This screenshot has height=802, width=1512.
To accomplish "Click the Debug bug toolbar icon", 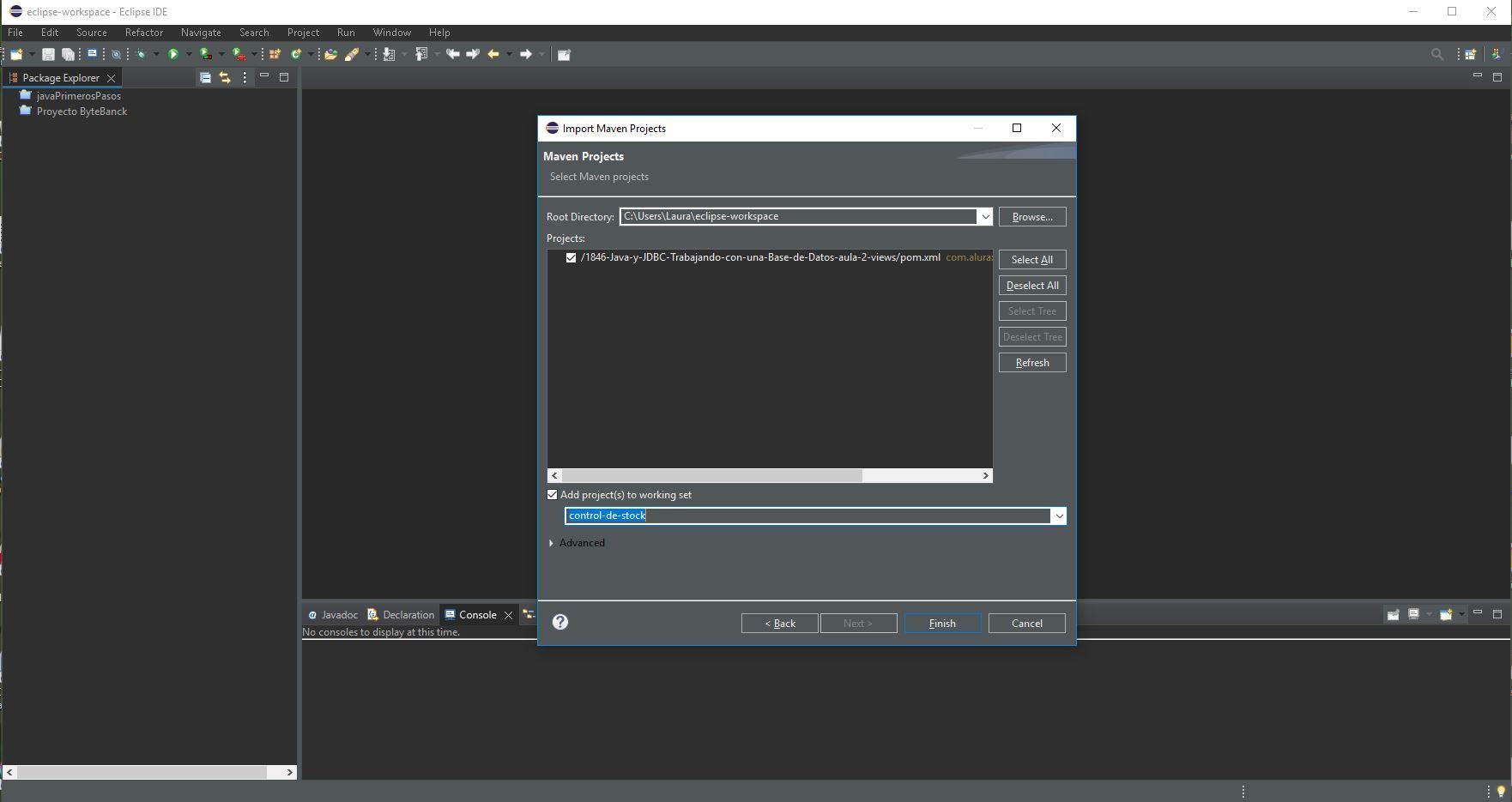I will pyautogui.click(x=142, y=54).
